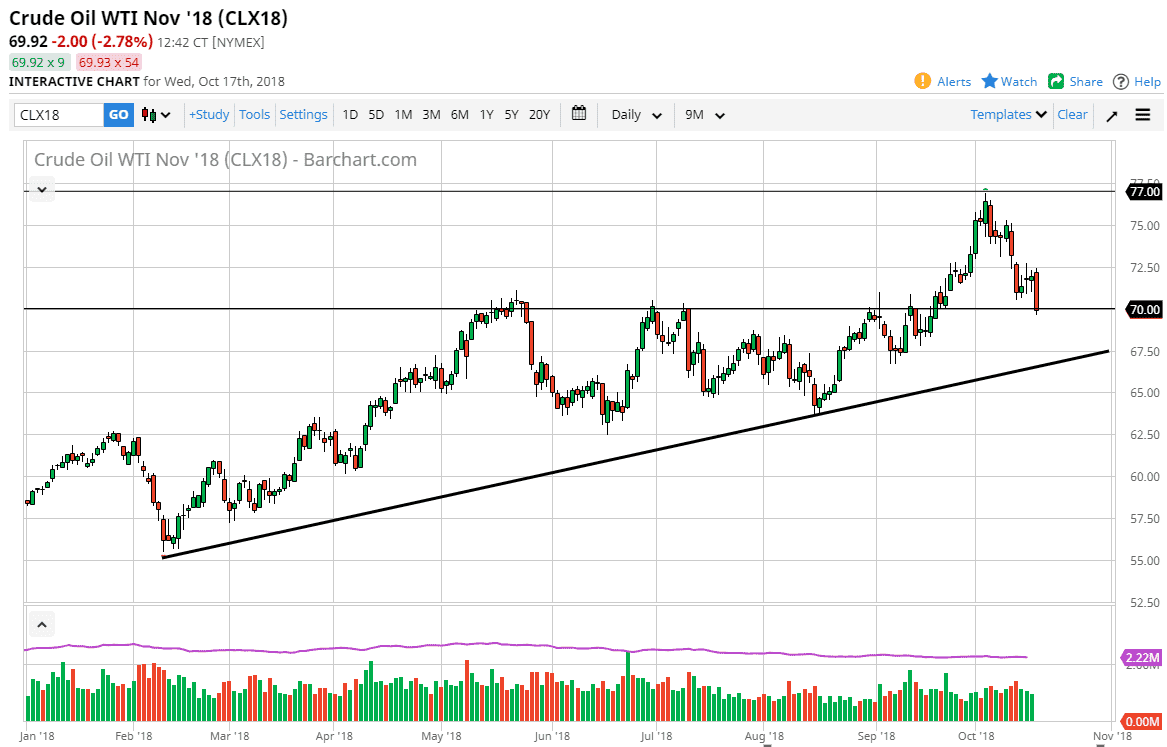Click the green Share icon
Viewport: 1167px width, 747px height.
[x=1055, y=81]
